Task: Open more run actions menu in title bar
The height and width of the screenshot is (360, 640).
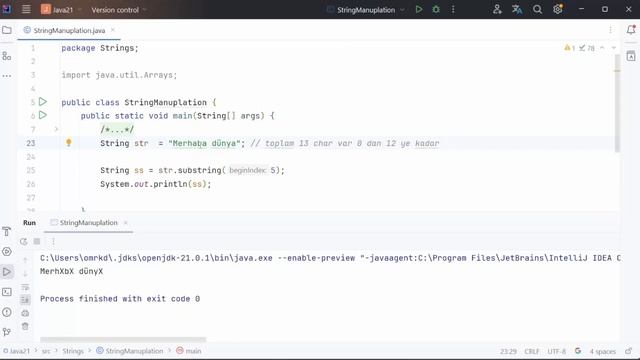Action: pyautogui.click(x=453, y=9)
